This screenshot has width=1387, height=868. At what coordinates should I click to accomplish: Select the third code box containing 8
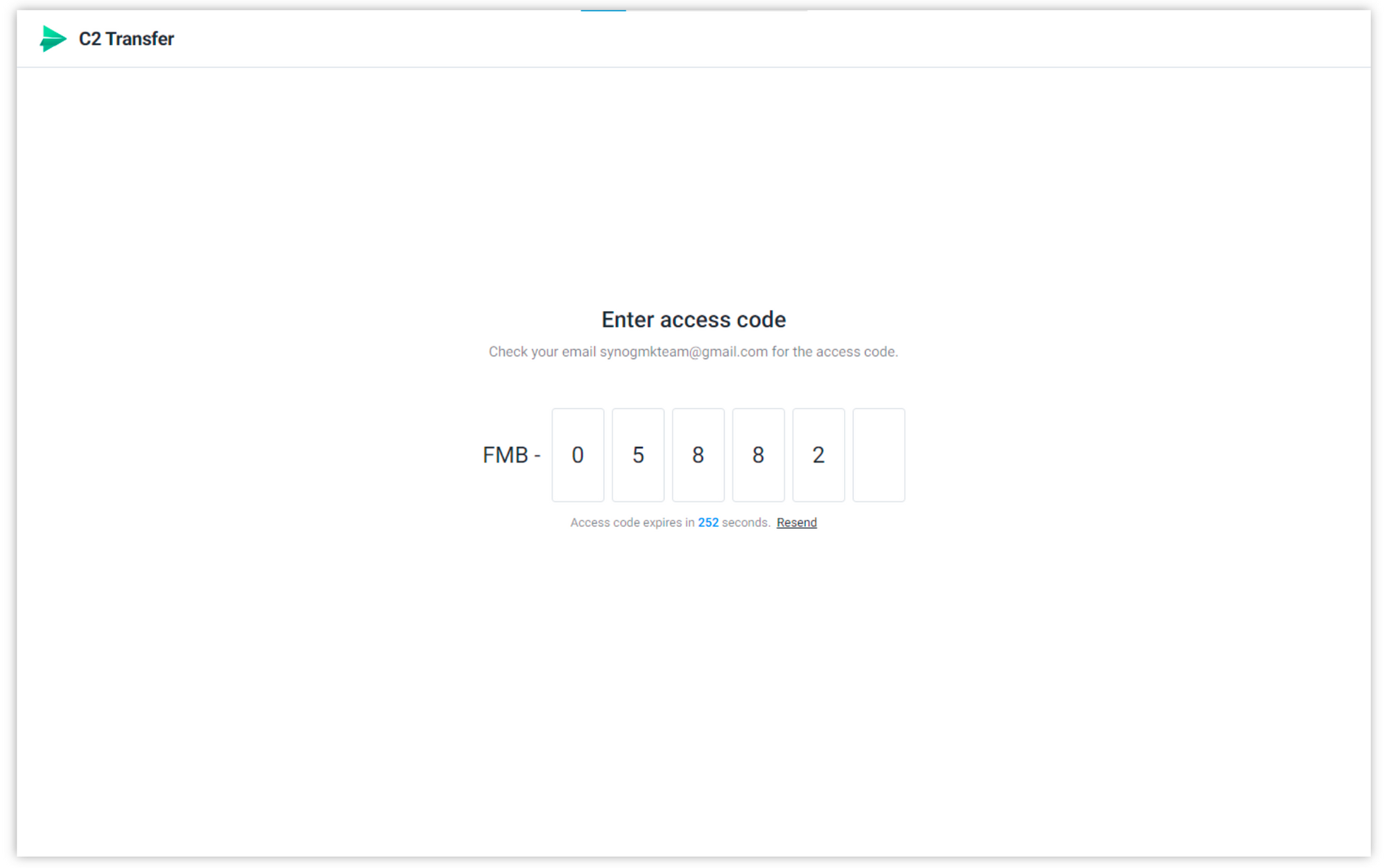pos(698,455)
